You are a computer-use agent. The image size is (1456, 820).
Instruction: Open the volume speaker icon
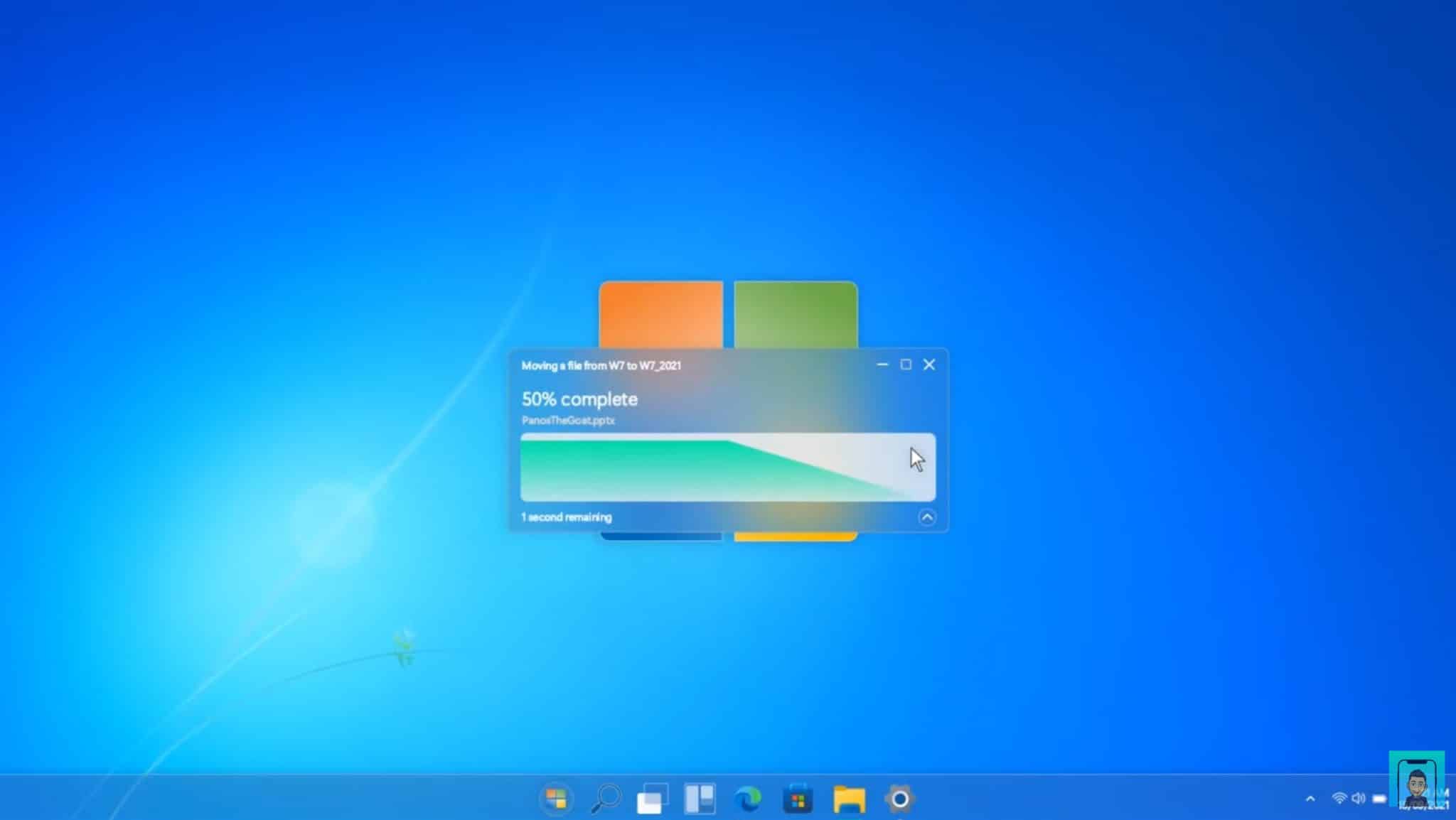coord(1359,798)
